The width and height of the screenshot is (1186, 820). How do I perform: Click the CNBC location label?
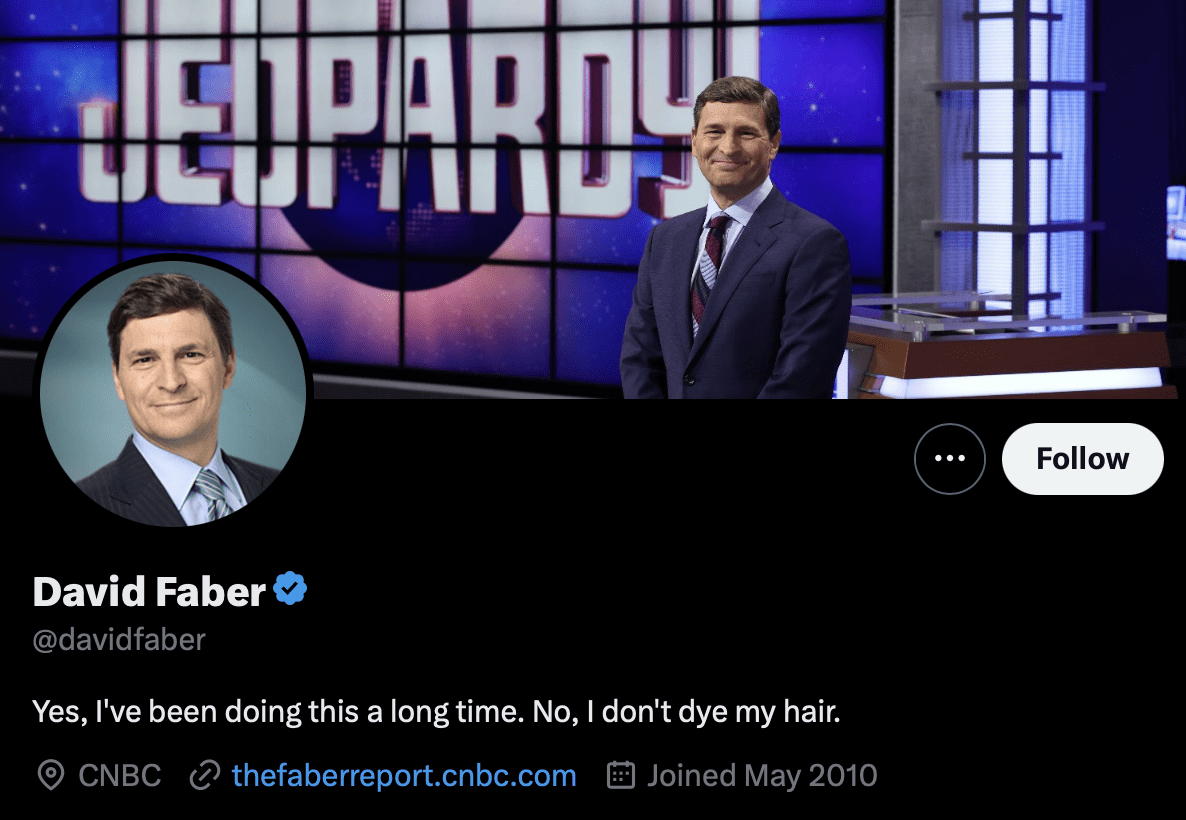(120, 775)
